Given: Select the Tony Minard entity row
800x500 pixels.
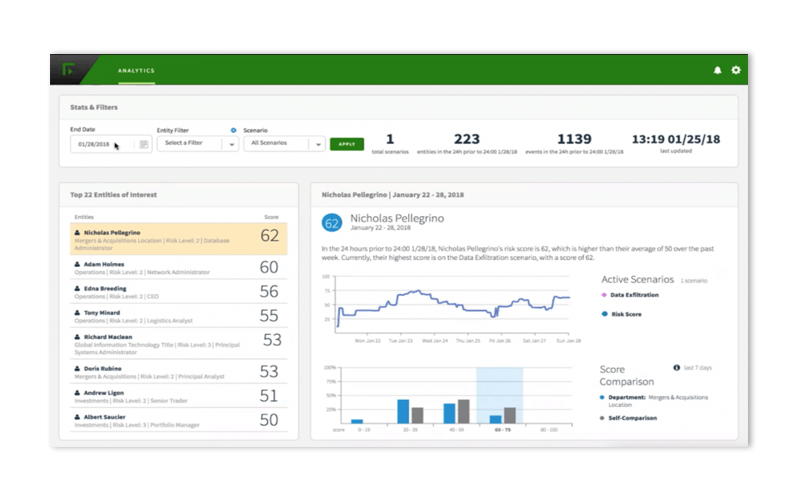Looking at the screenshot, I should (179, 316).
